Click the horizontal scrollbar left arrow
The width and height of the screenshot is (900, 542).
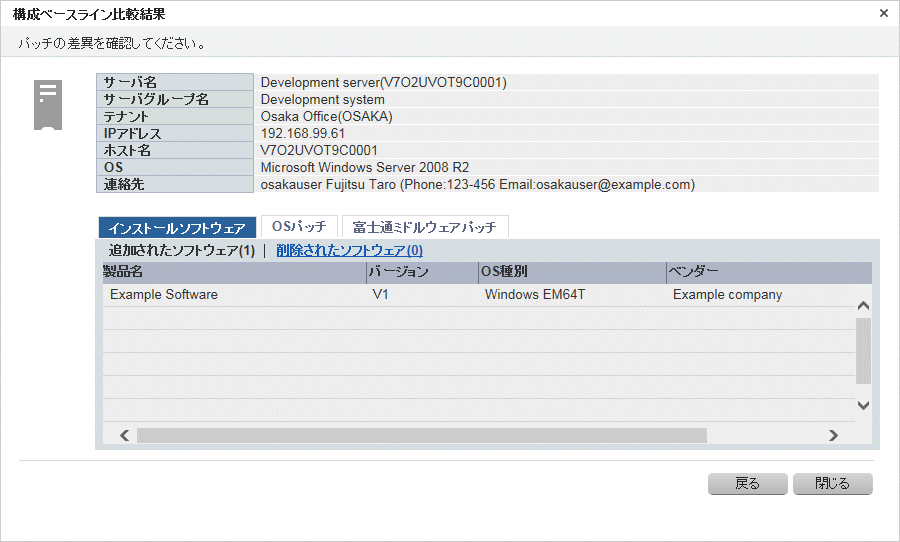click(x=125, y=435)
